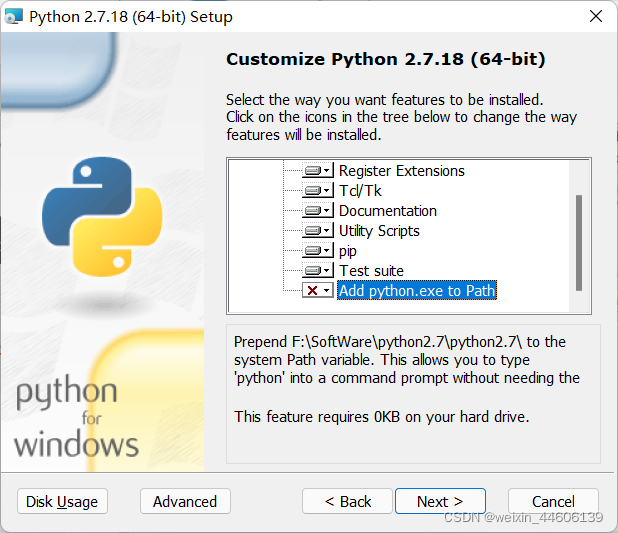The width and height of the screenshot is (618, 533).
Task: Go Back to the previous step
Action: coord(348,501)
